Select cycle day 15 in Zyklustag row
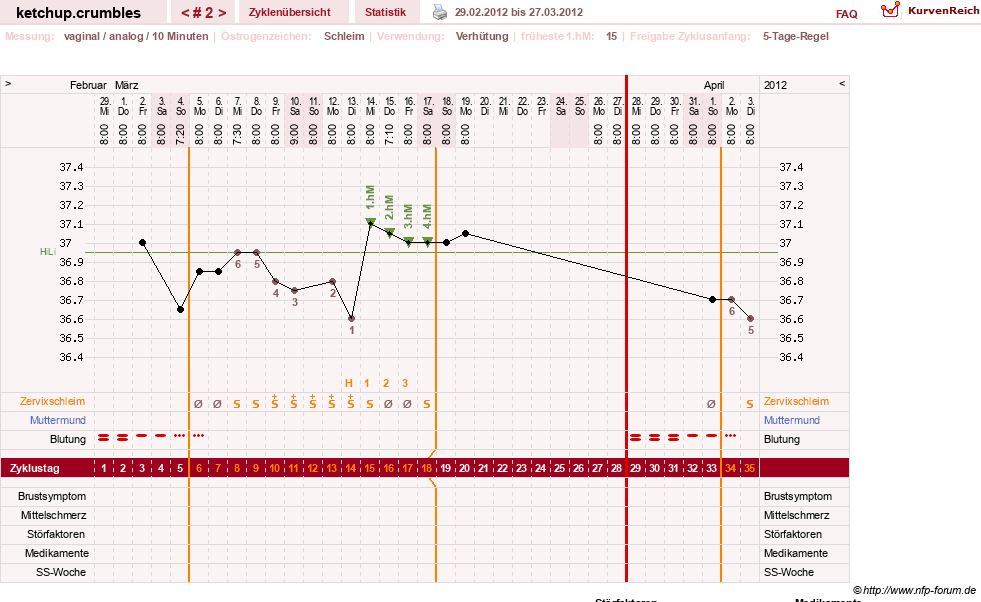This screenshot has height=602, width=981. point(370,468)
